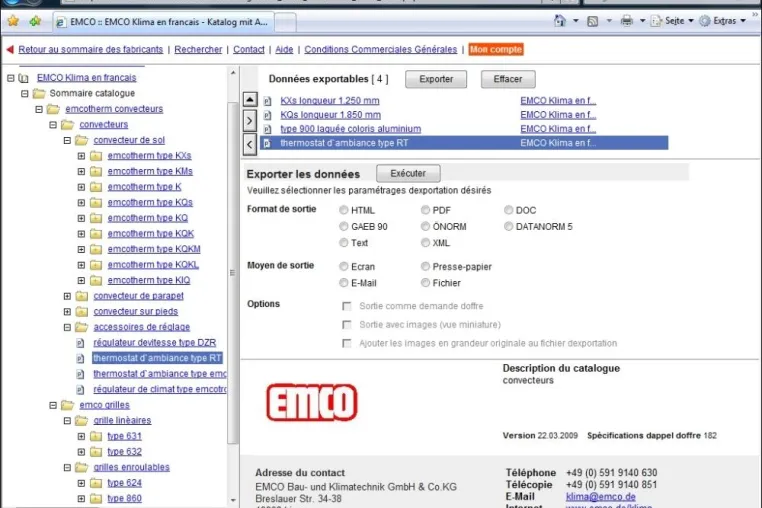
Task: Click the Home page icon
Action: tap(560, 21)
